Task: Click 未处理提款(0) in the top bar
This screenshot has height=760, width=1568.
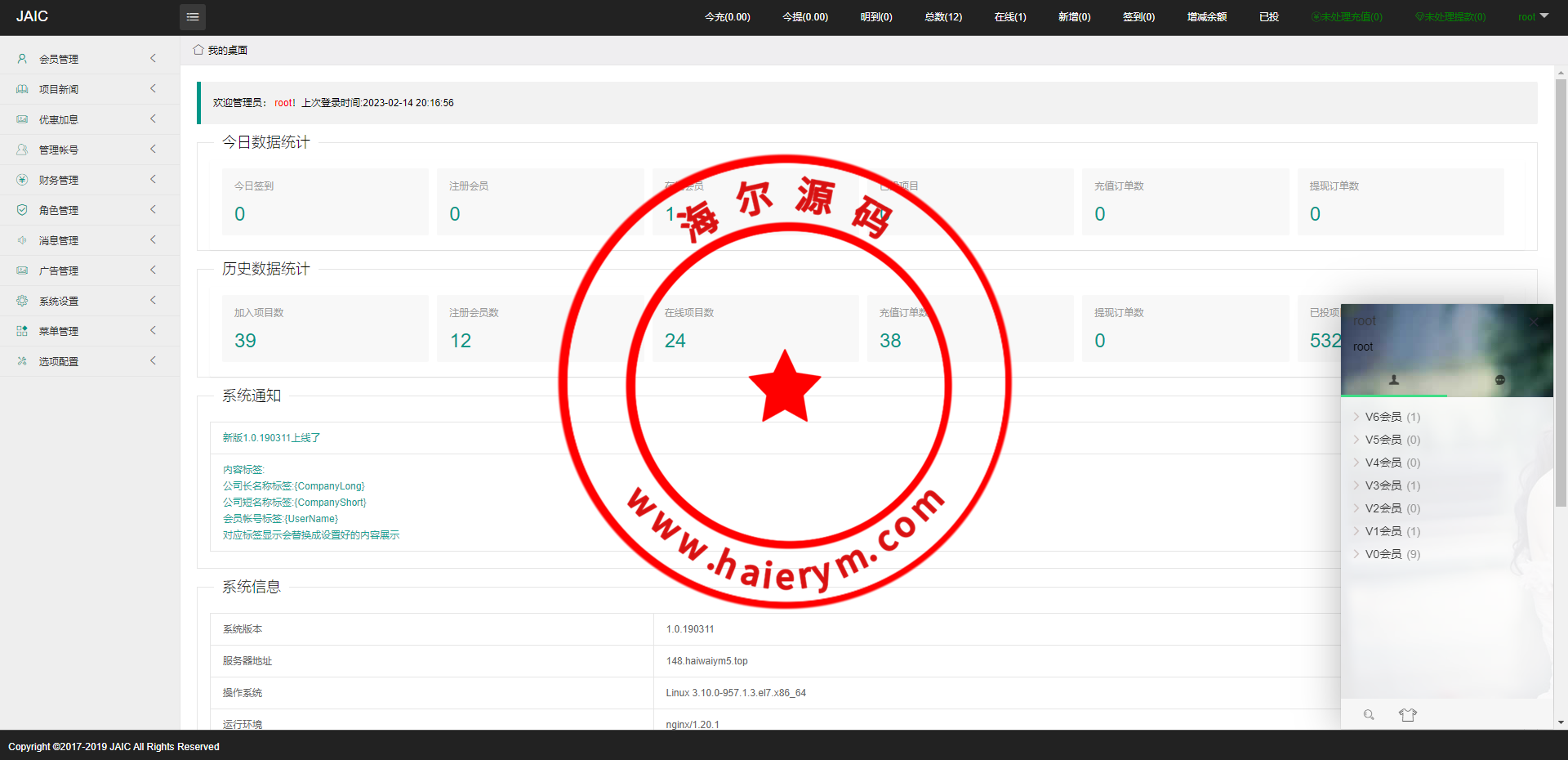Action: 1450,17
